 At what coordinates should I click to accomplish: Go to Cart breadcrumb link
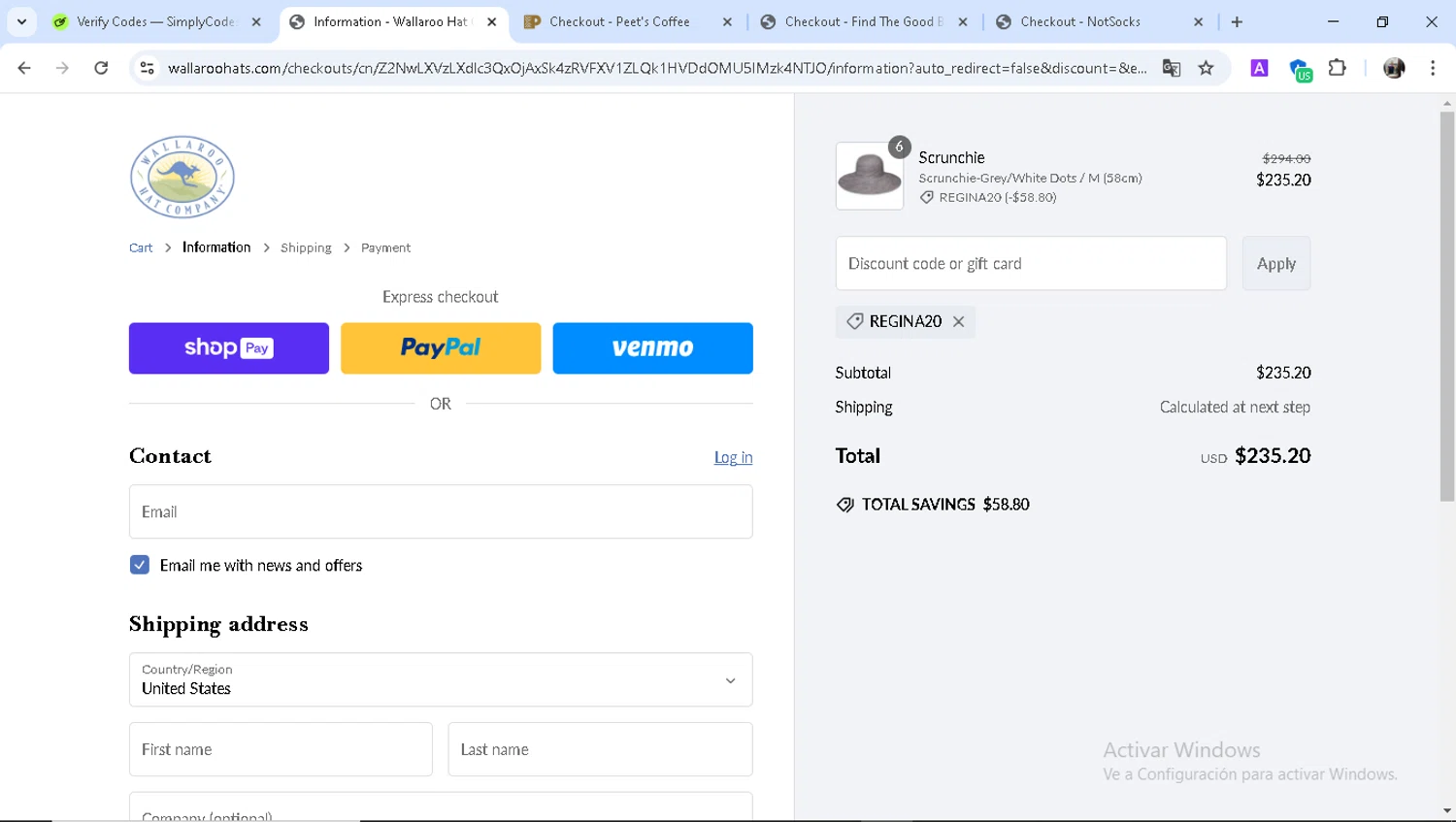click(141, 247)
